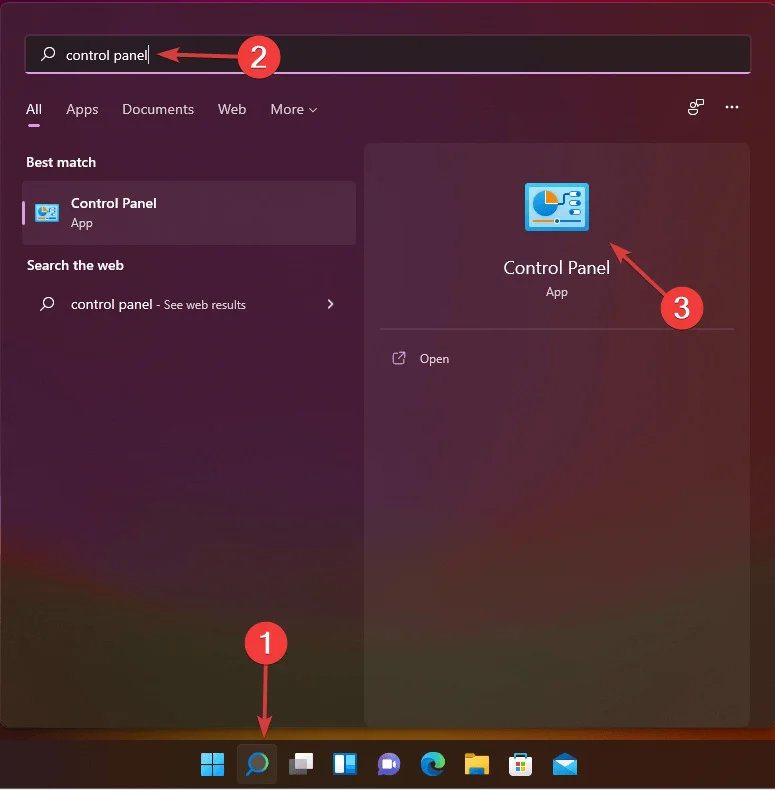Open Task View from the taskbar
The height and width of the screenshot is (790, 775).
click(301, 764)
